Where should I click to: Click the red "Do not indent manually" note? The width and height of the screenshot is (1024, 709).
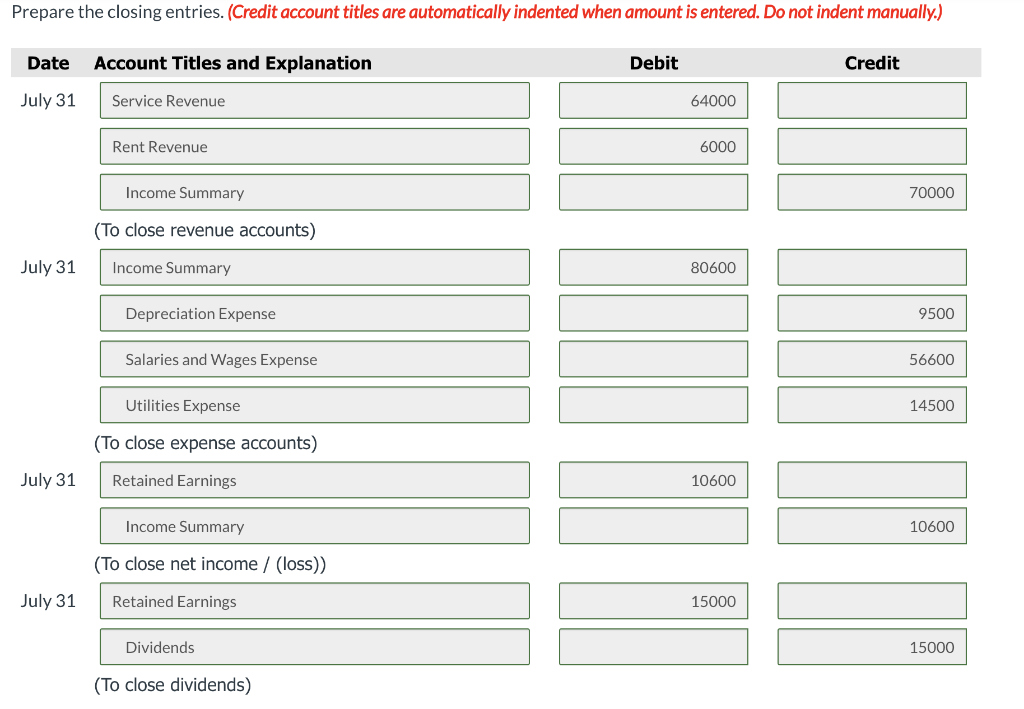pyautogui.click(x=853, y=12)
